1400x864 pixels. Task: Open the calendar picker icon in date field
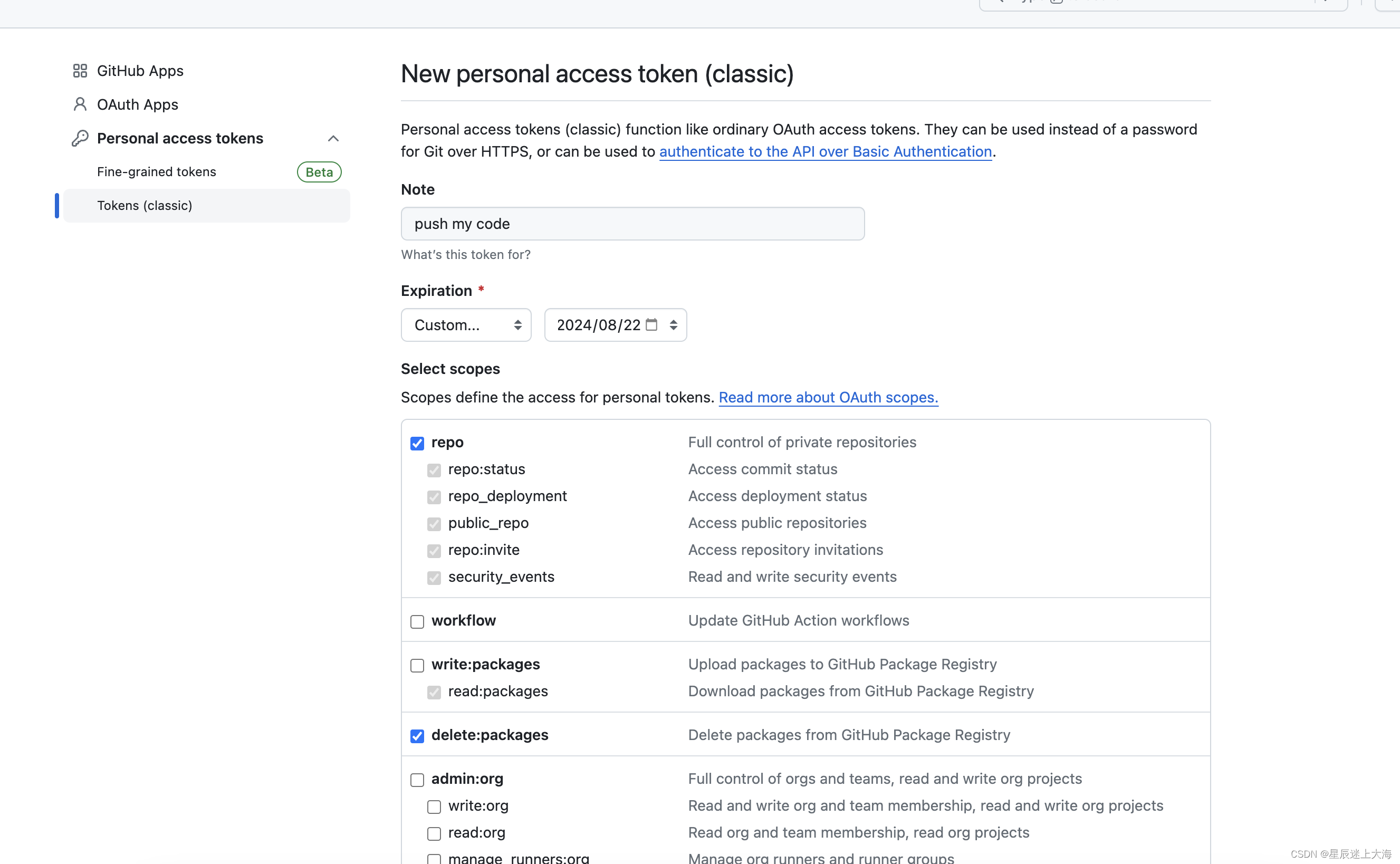pyautogui.click(x=651, y=324)
